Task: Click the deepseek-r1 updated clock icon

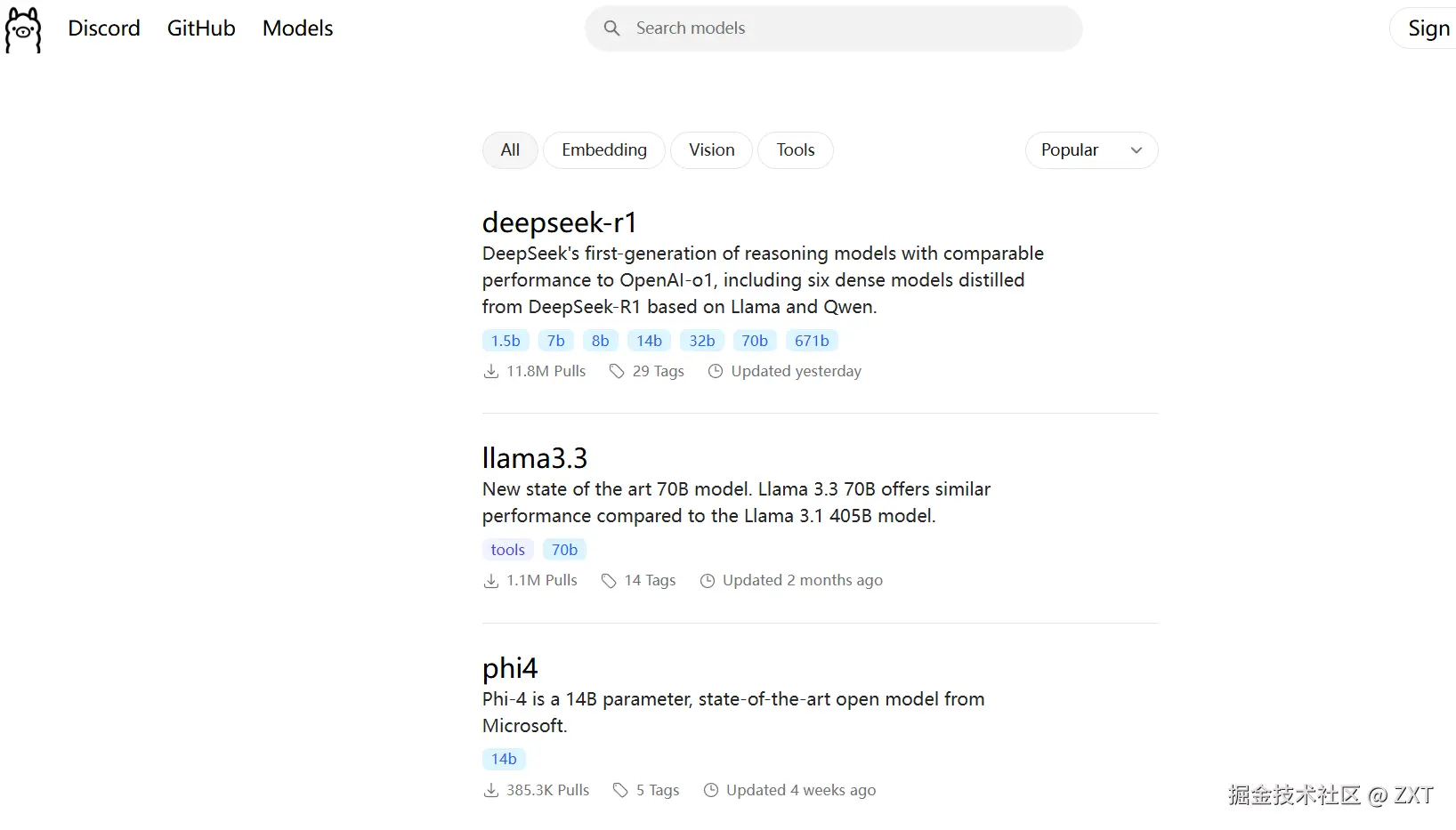Action: [715, 371]
